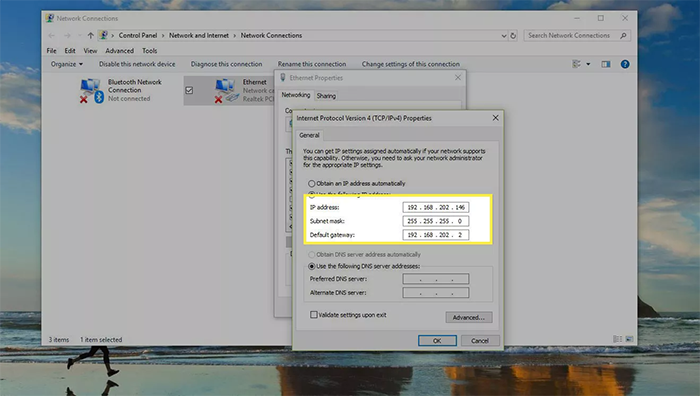Open the view options dropdown arrow

click(x=588, y=64)
